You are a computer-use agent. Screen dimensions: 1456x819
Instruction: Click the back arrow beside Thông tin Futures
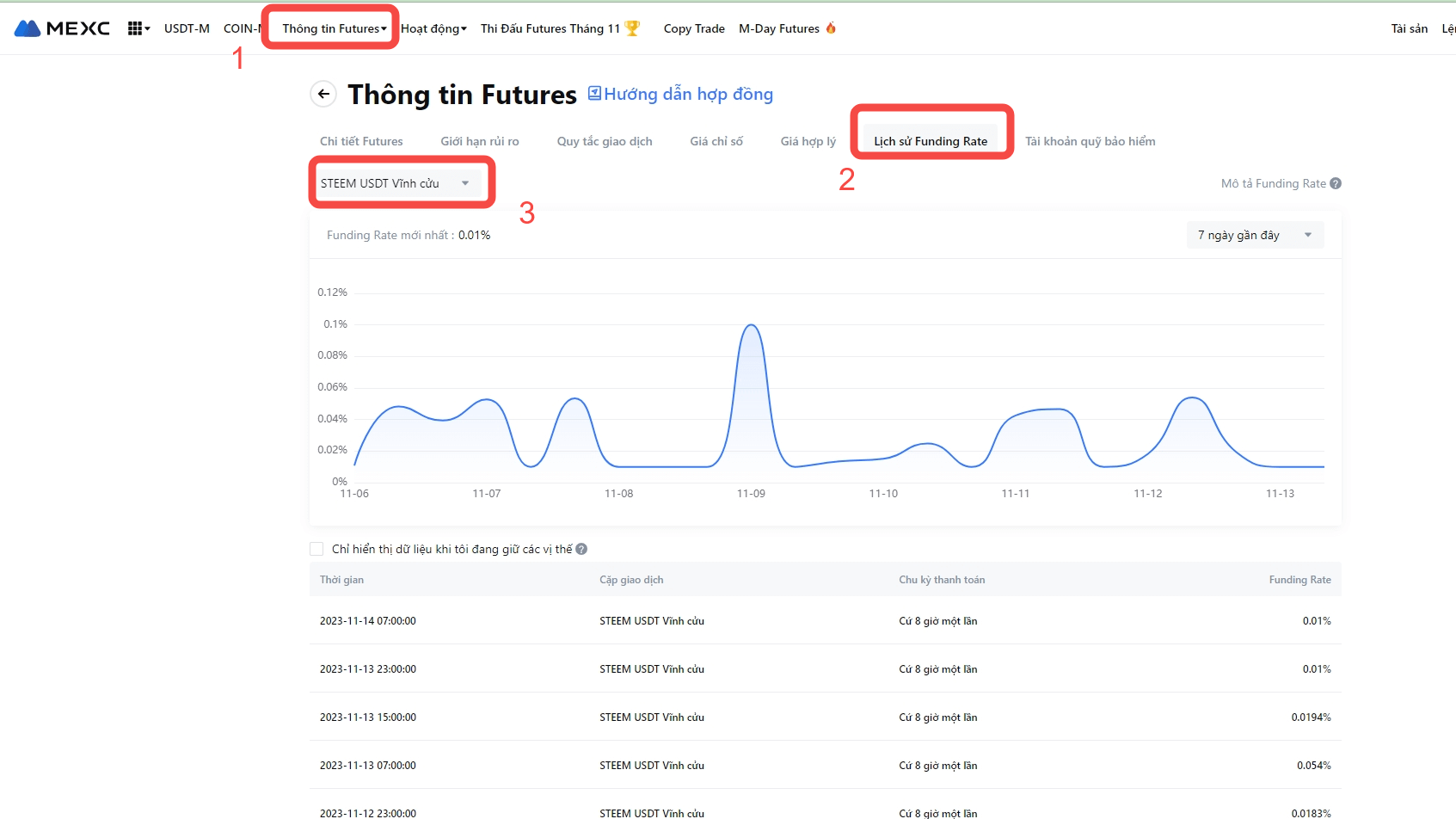pyautogui.click(x=323, y=94)
